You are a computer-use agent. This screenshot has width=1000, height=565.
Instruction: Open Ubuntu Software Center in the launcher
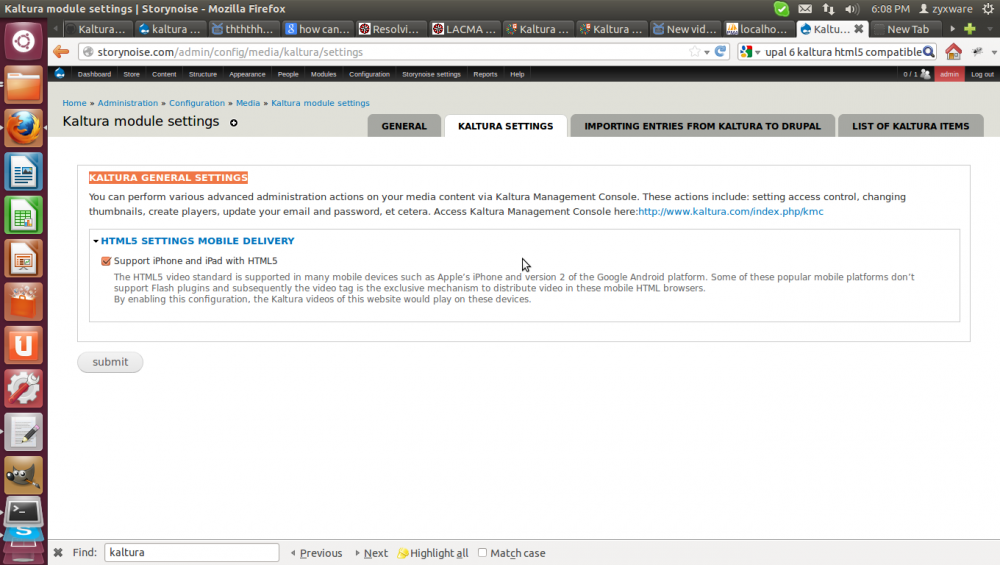(23, 300)
